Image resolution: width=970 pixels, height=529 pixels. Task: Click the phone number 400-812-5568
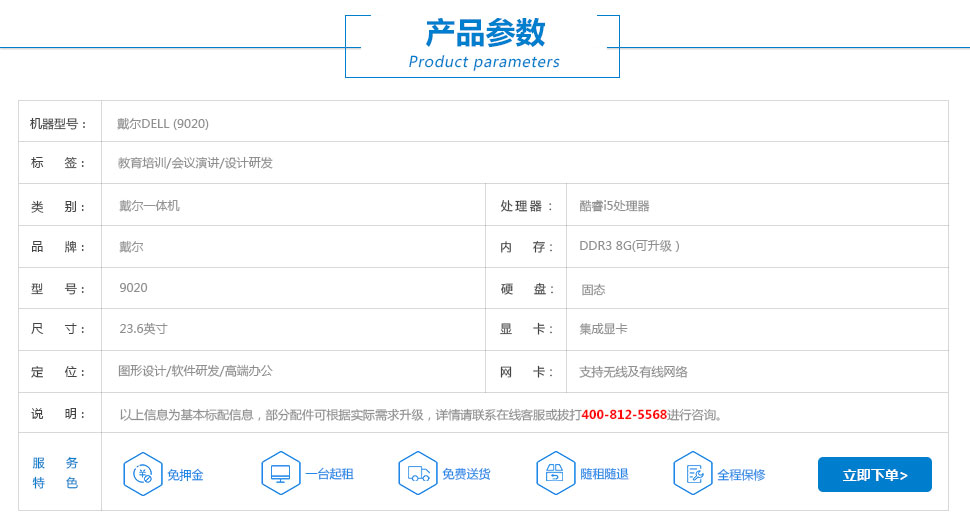pos(624,415)
